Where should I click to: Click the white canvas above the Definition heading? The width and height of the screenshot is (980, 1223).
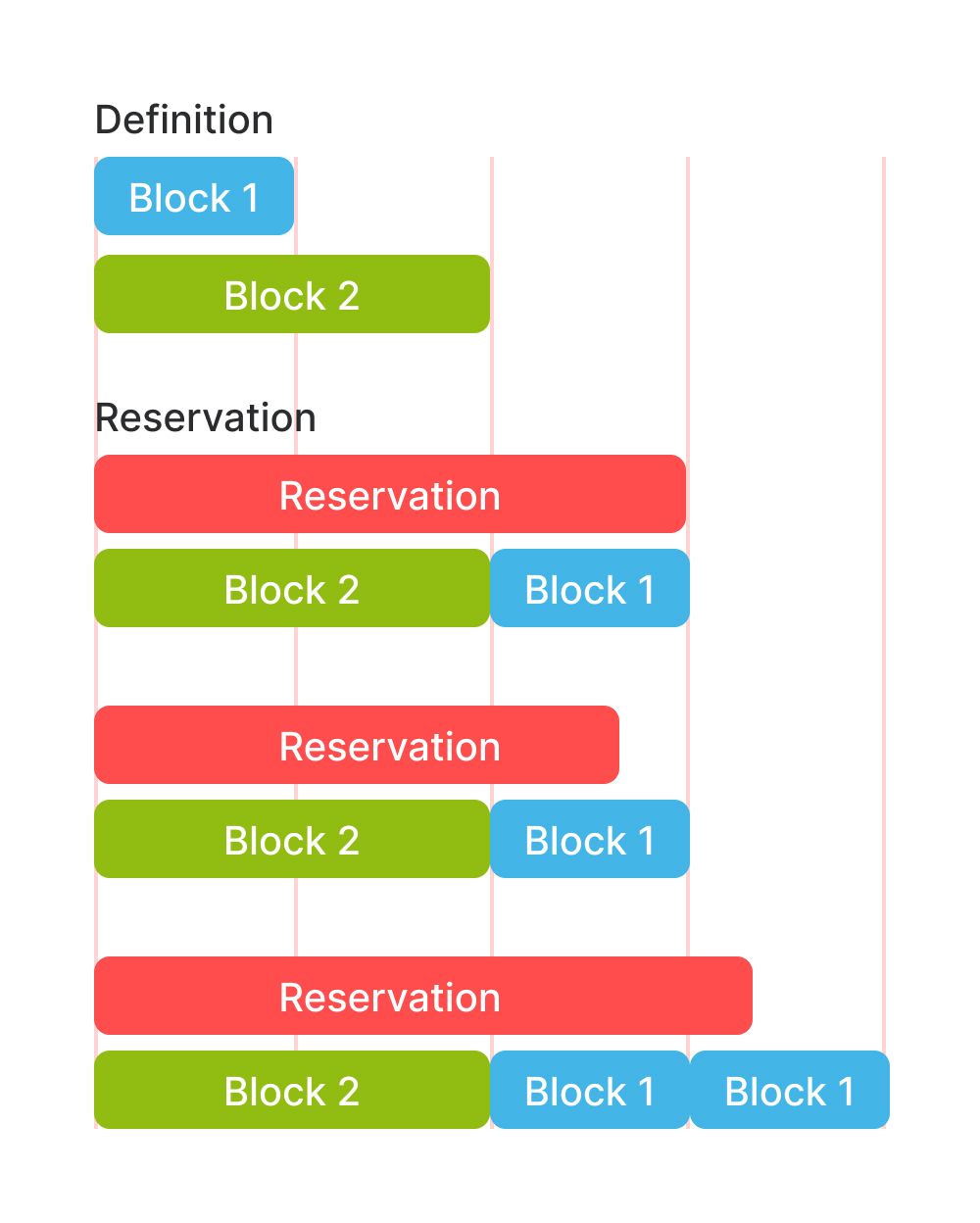(x=490, y=49)
